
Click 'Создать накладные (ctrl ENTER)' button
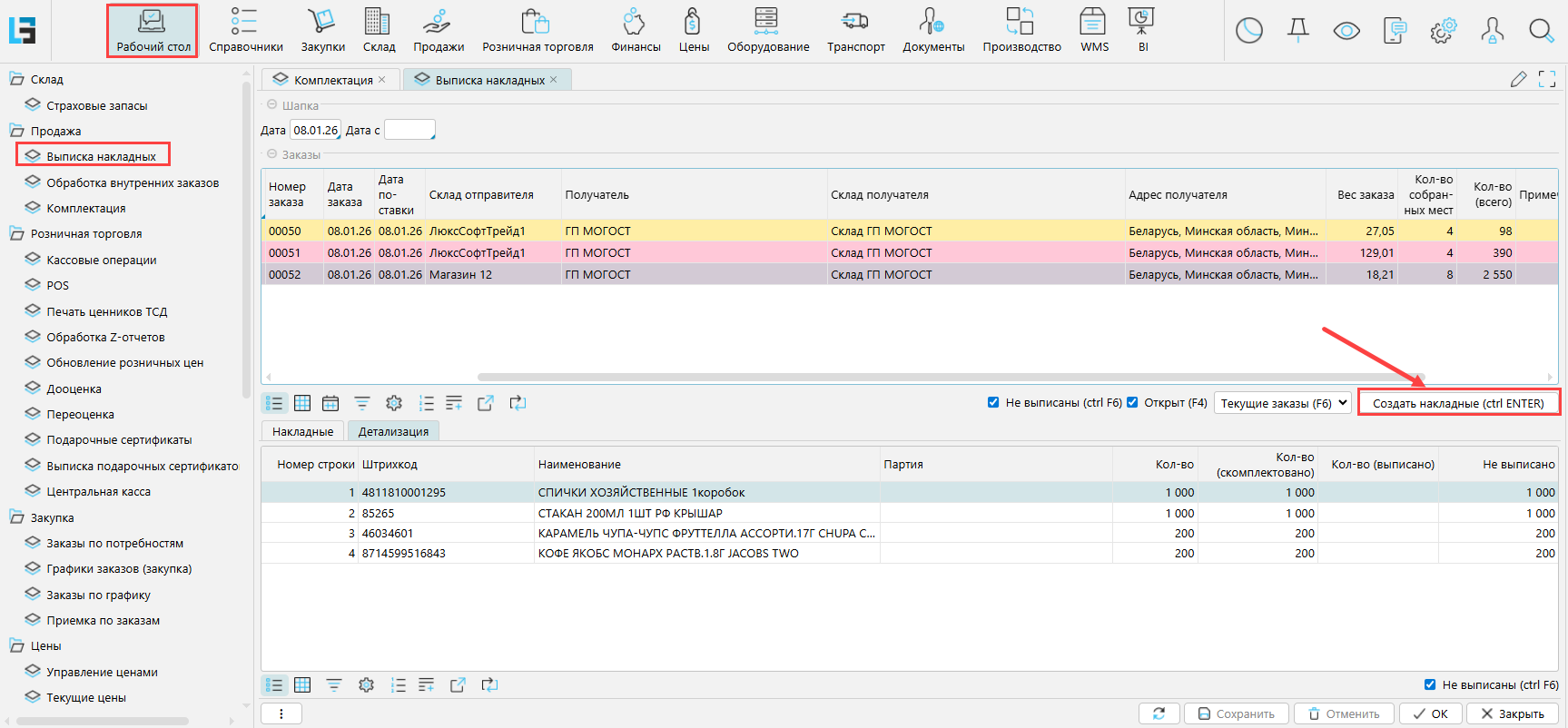tap(1457, 403)
